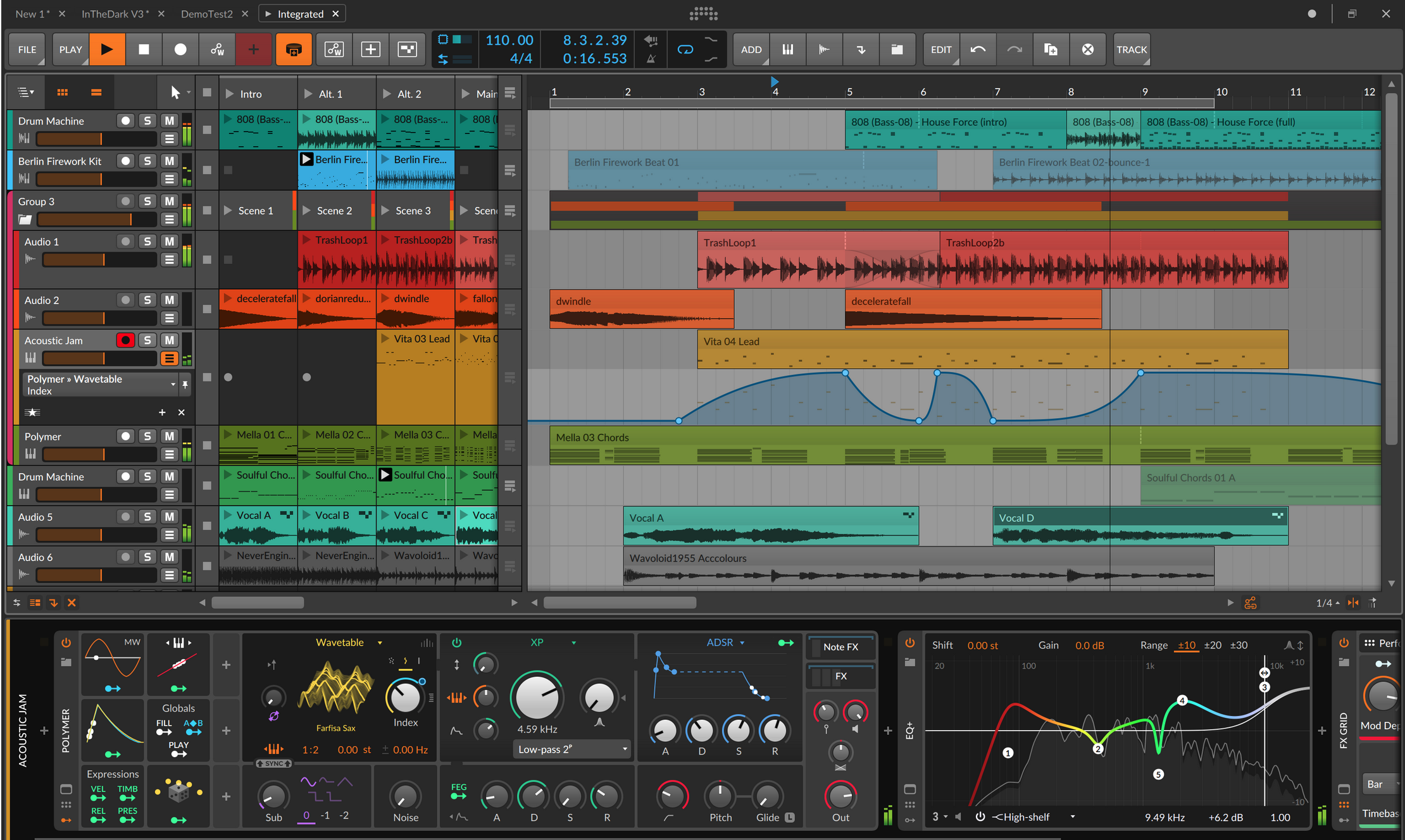Screen dimensions: 1405x840
Task: Toggle the loop icon in transport
Action: pos(685,49)
